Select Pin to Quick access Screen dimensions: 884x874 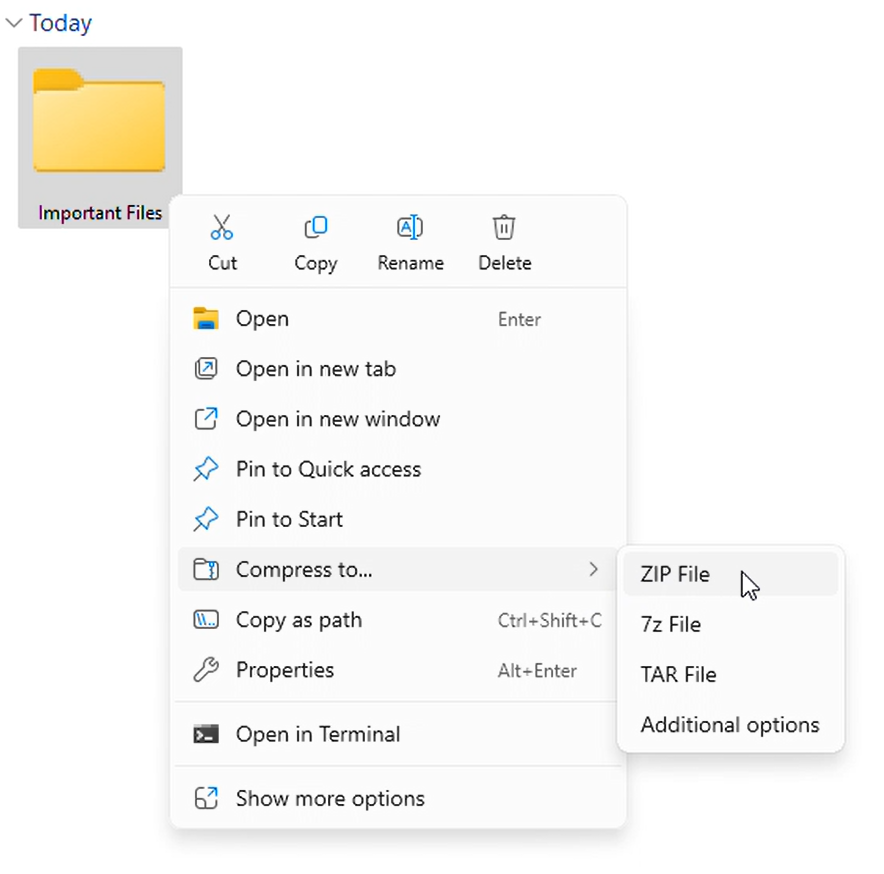point(397,470)
